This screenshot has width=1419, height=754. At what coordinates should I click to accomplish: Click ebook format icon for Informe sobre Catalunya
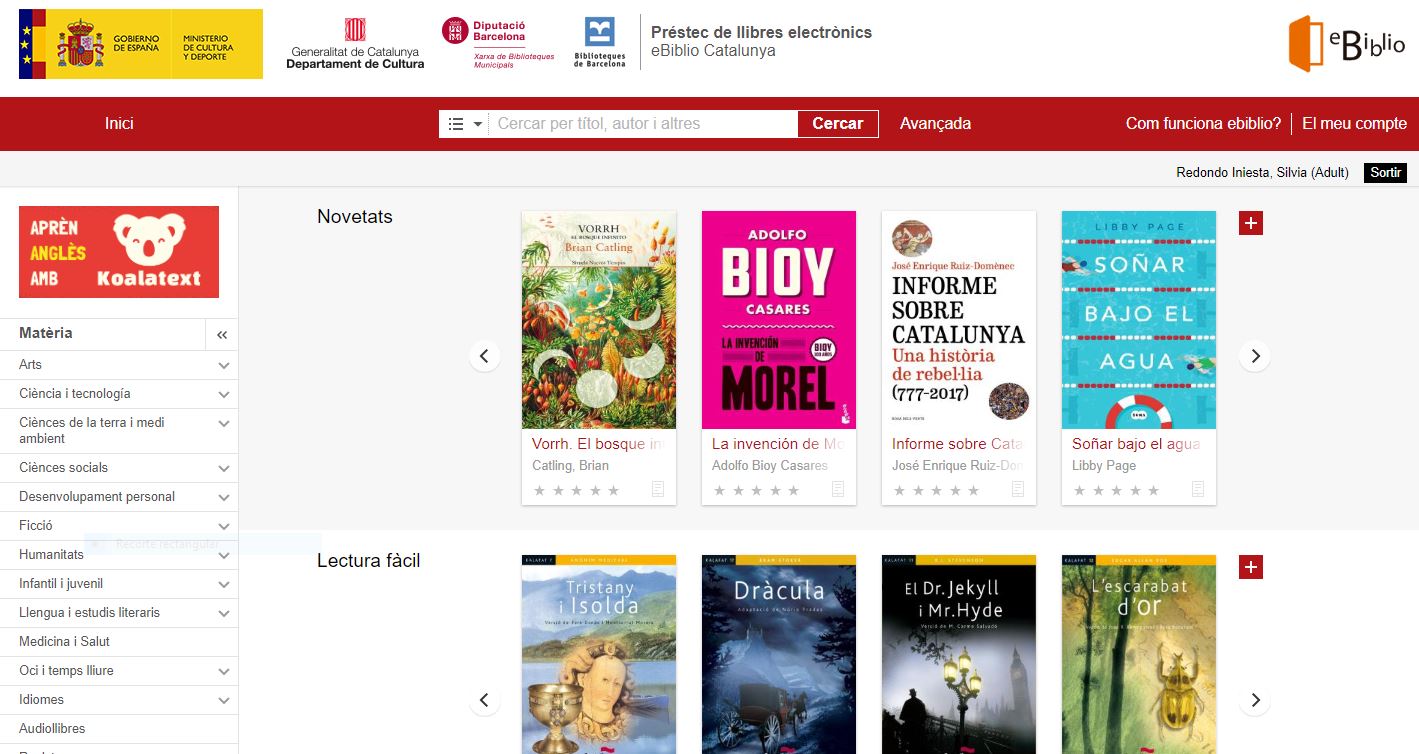(1018, 489)
